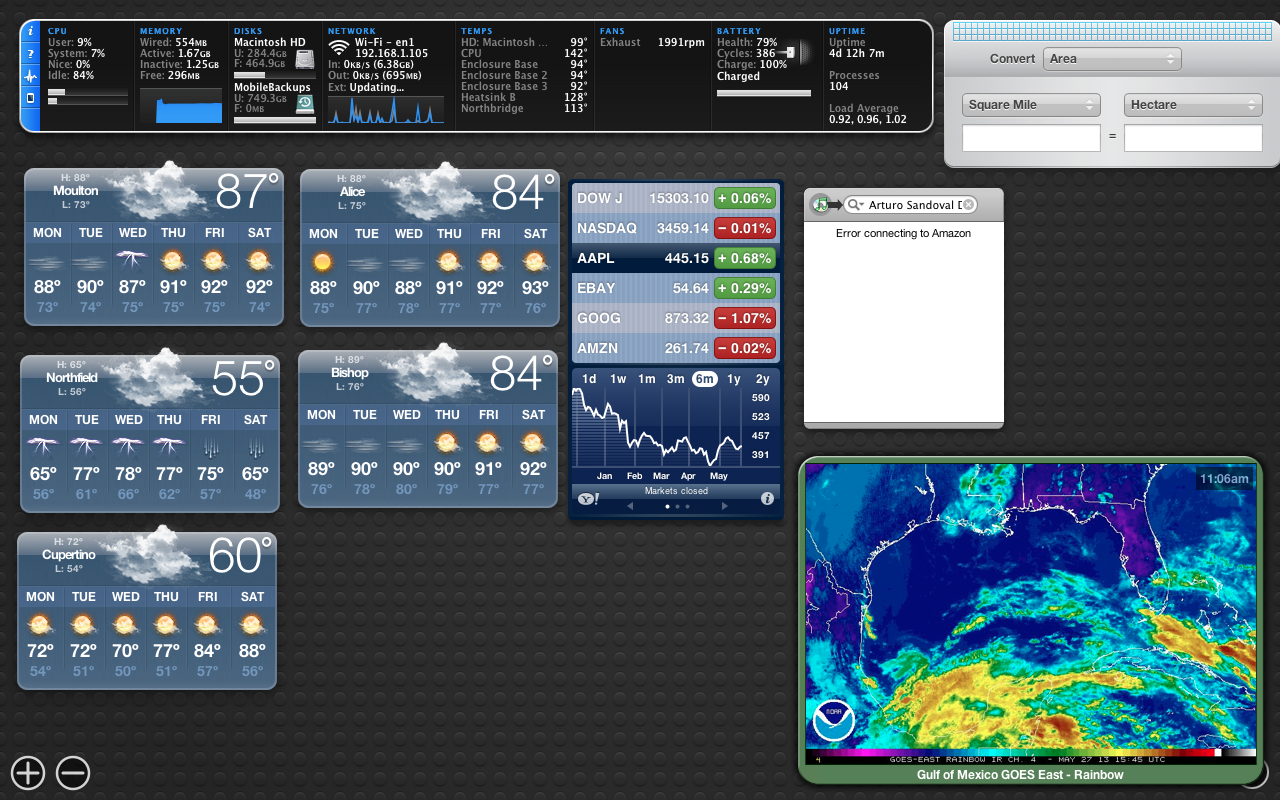Open Stocks widget info button

click(x=767, y=498)
